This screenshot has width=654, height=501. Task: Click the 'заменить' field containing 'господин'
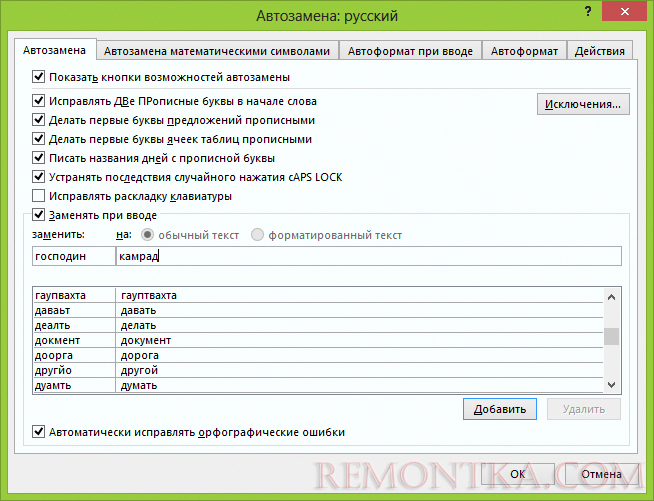72,257
